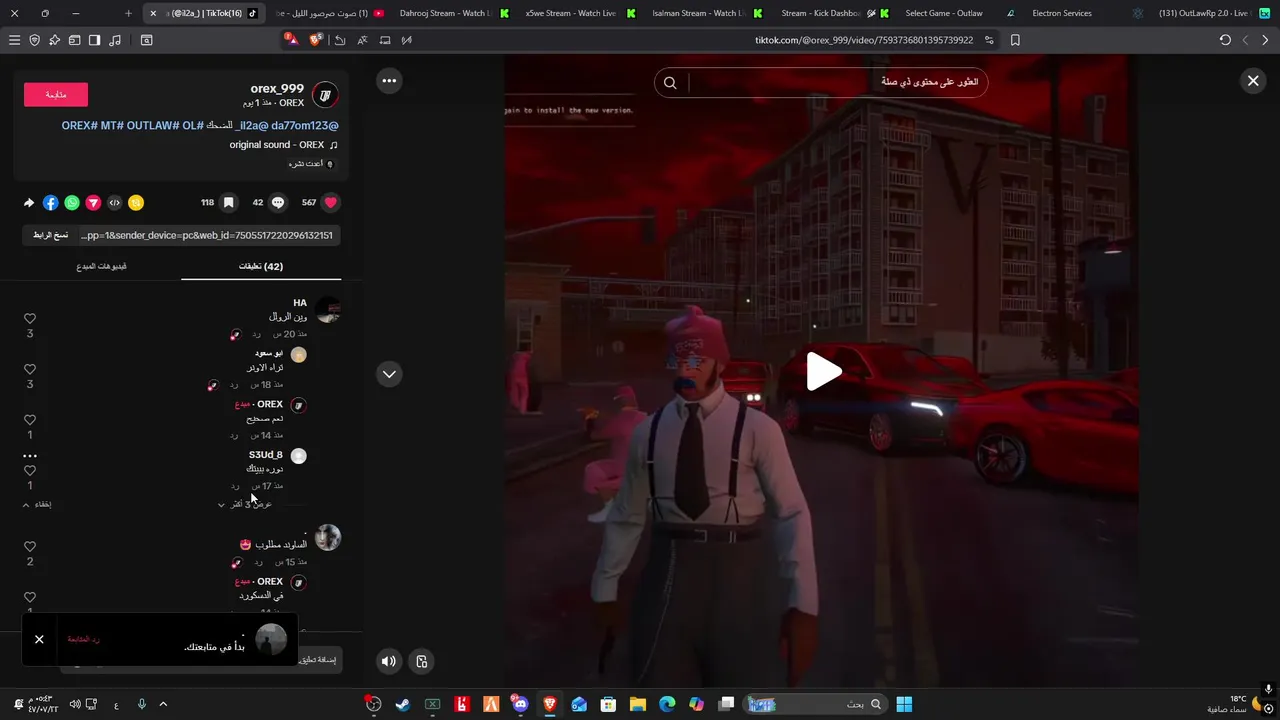Share video via red send icon
The width and height of the screenshot is (1280, 720).
click(93, 203)
